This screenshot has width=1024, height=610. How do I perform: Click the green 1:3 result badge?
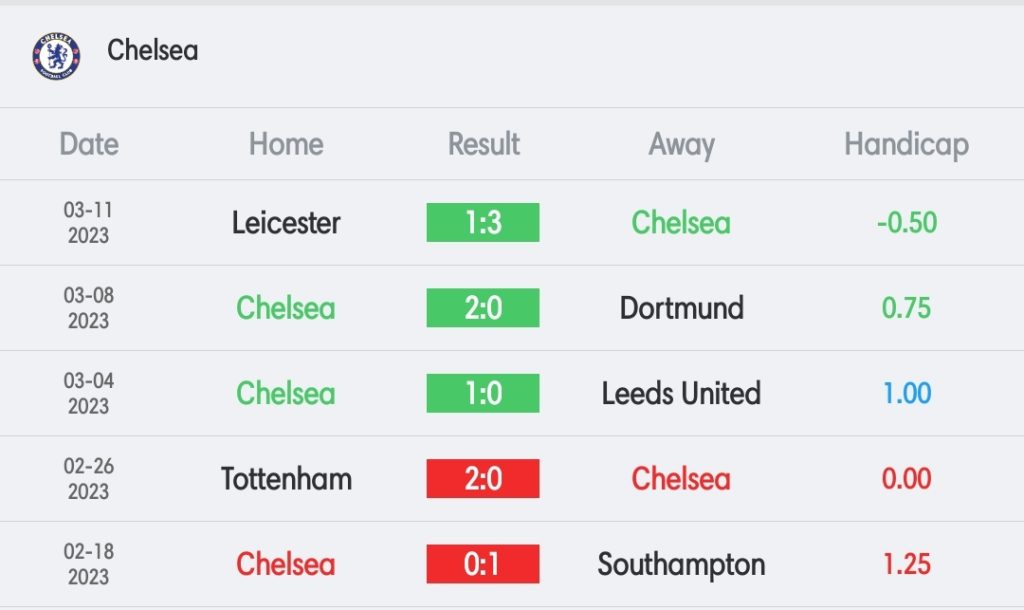click(483, 222)
